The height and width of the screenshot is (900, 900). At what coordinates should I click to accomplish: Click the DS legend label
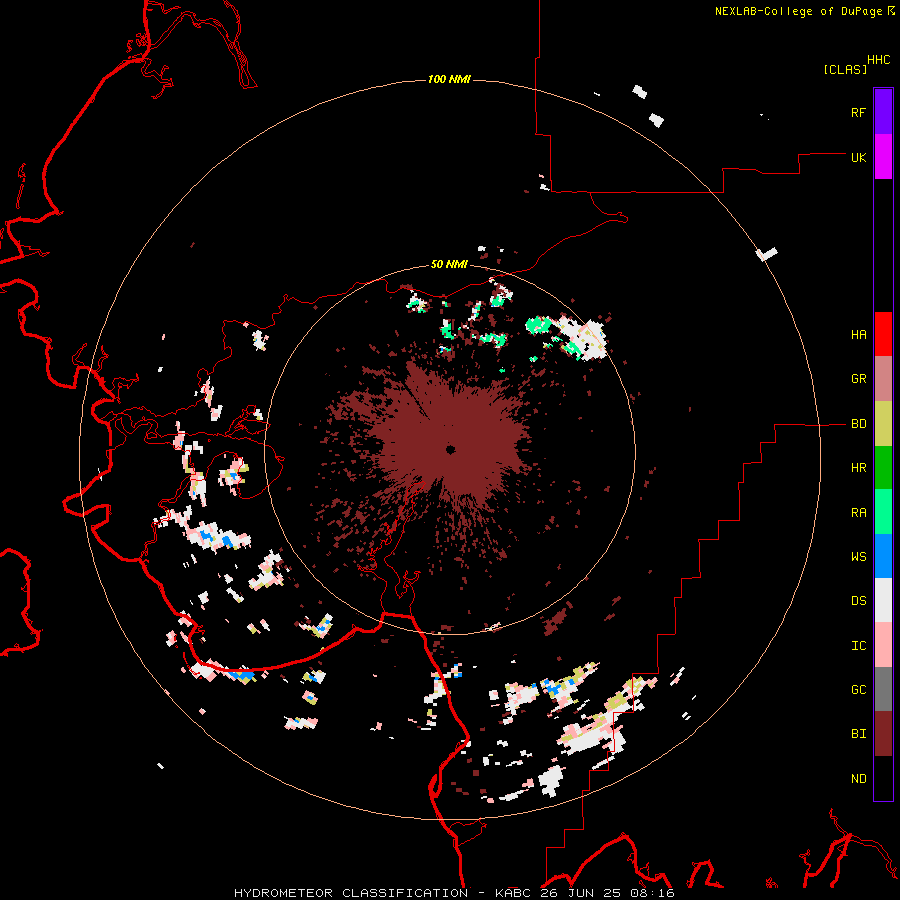pyautogui.click(x=858, y=601)
